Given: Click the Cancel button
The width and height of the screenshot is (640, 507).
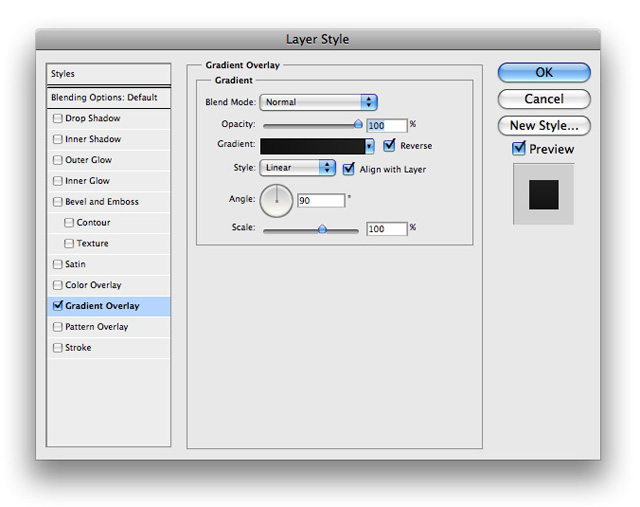Looking at the screenshot, I should 544,99.
